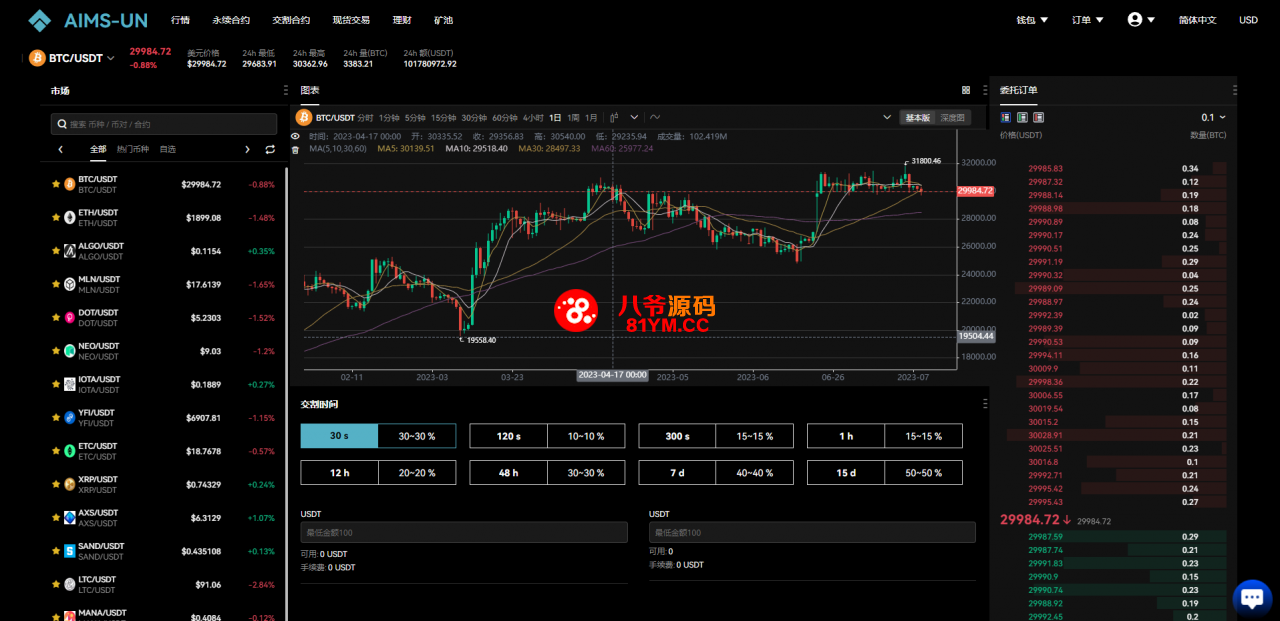This screenshot has width=1280, height=621.
Task: Select the buy-only order book view
Action: click(x=1022, y=117)
